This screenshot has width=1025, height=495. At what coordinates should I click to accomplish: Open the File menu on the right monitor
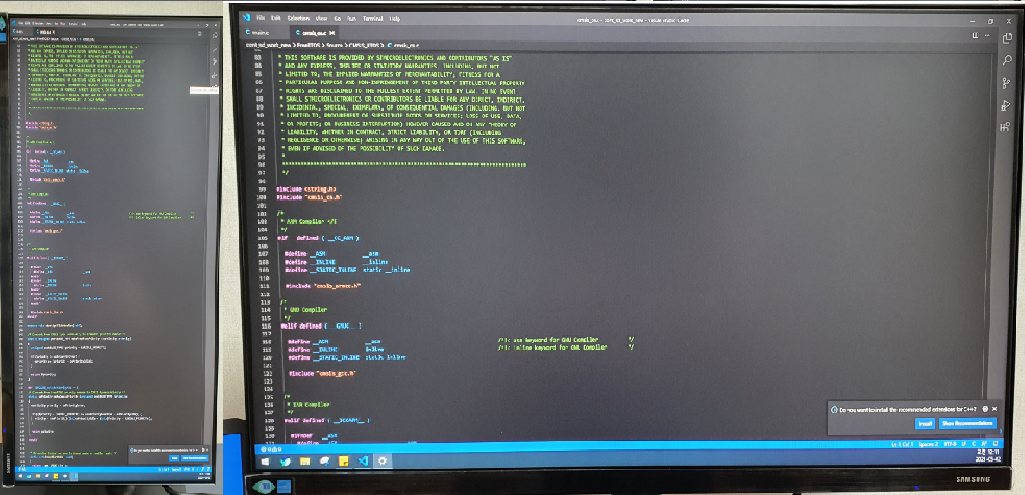pos(261,18)
